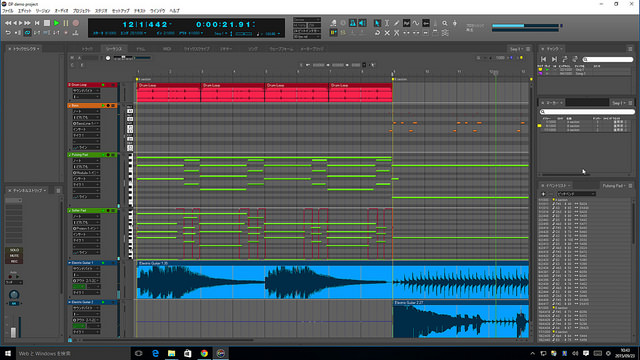Viewport: 640px width, 360px height.
Task: Open the エディット (Edit) menu
Action: click(24, 11)
